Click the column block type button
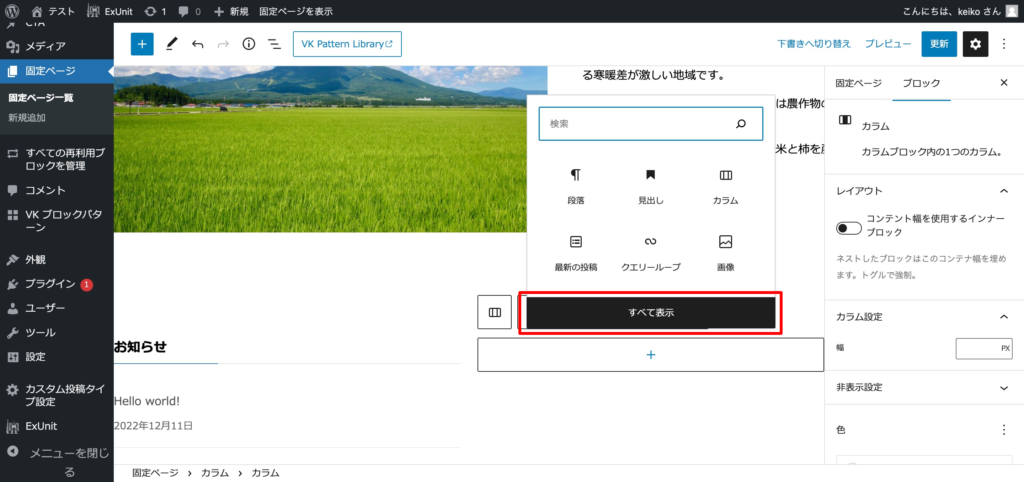Screen dimensions: 1024x482 pos(494,312)
